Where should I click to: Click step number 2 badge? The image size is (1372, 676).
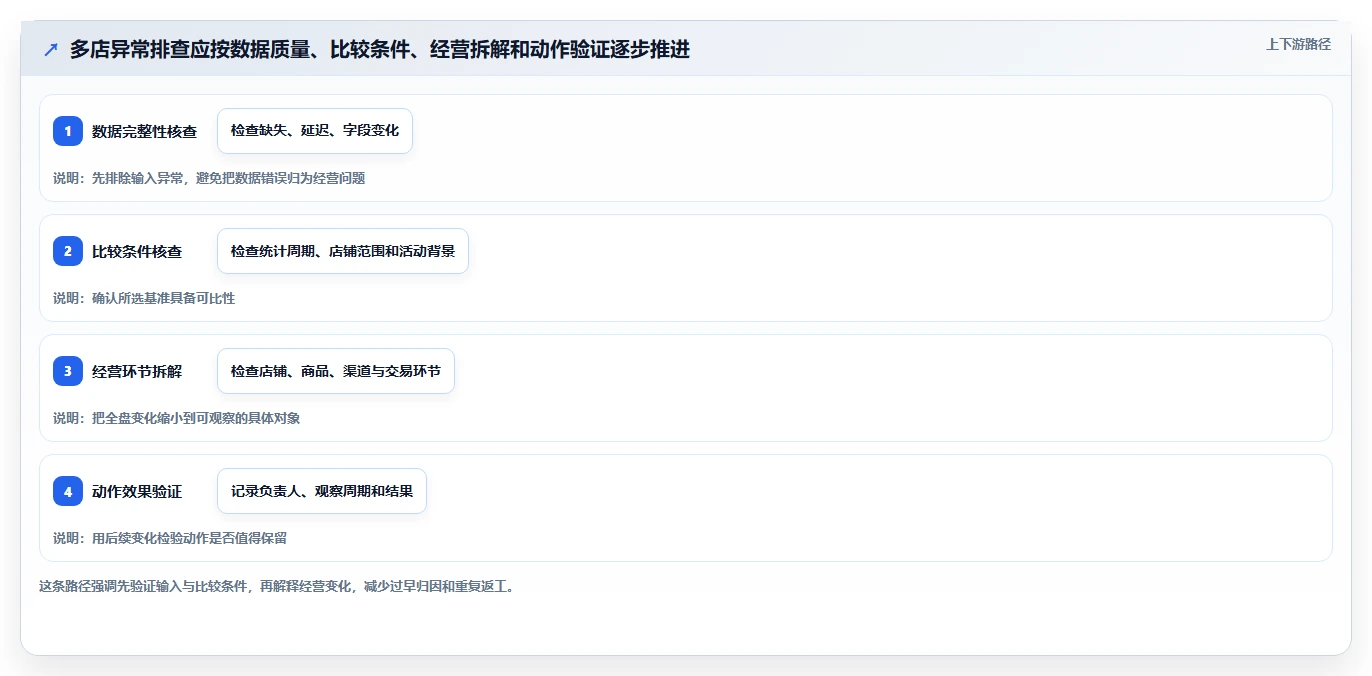point(68,251)
